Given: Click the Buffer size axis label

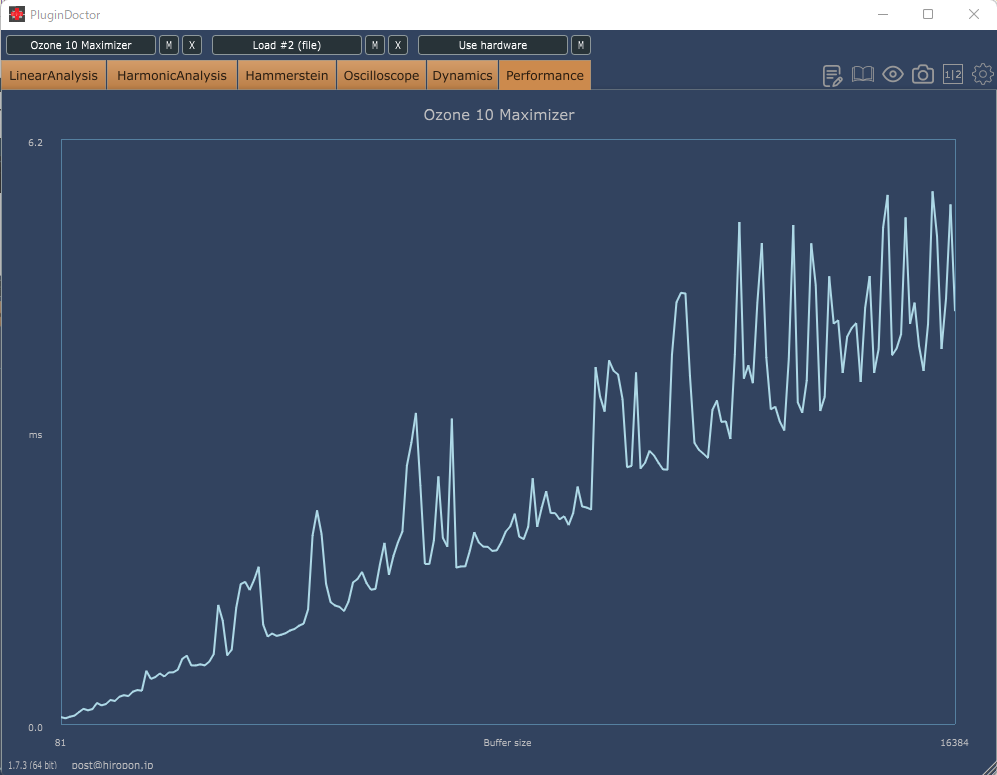Looking at the screenshot, I should pos(507,743).
